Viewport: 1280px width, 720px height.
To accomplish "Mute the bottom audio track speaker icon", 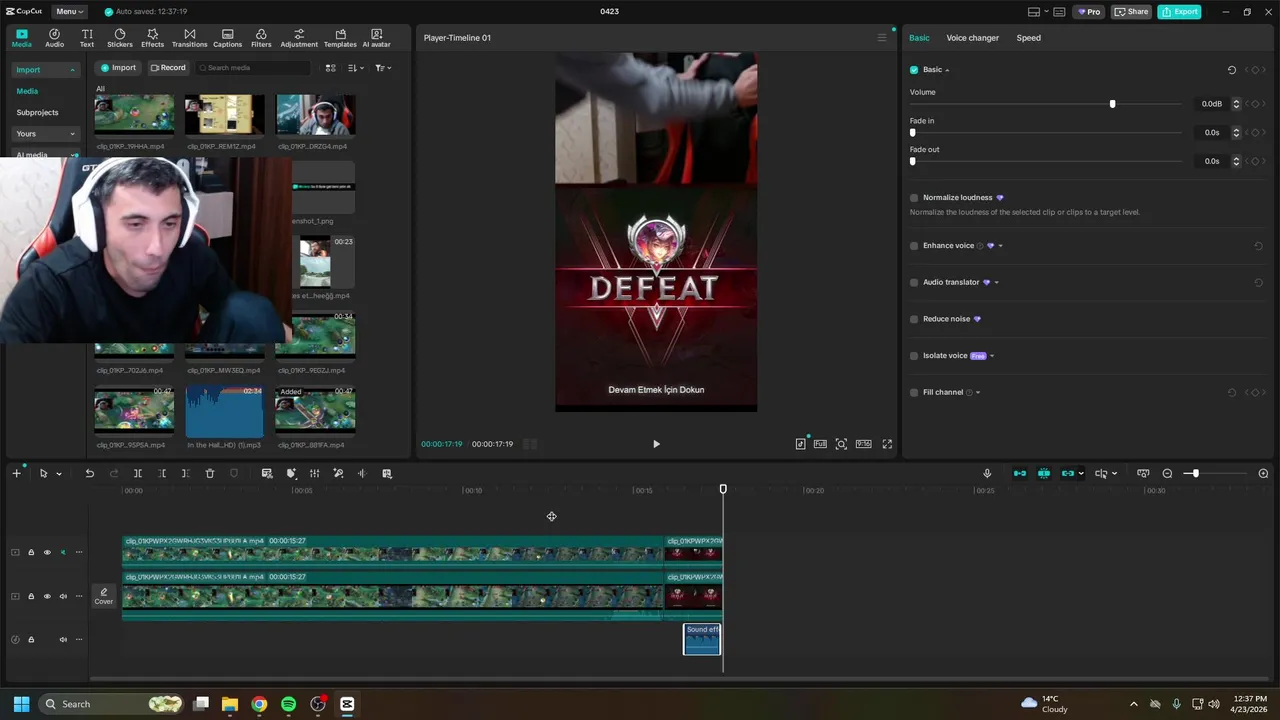I will pos(63,639).
